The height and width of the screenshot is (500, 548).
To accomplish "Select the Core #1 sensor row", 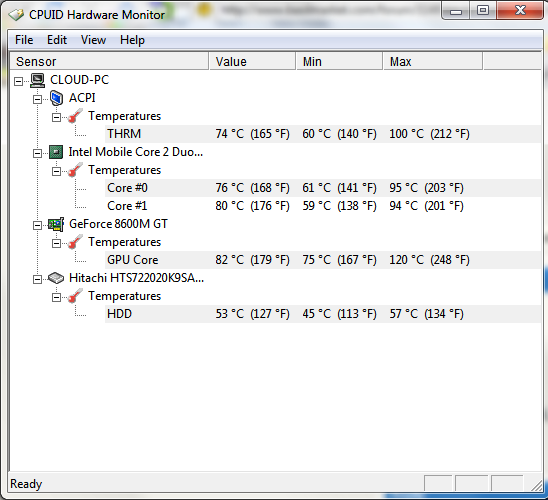I will coord(323,206).
